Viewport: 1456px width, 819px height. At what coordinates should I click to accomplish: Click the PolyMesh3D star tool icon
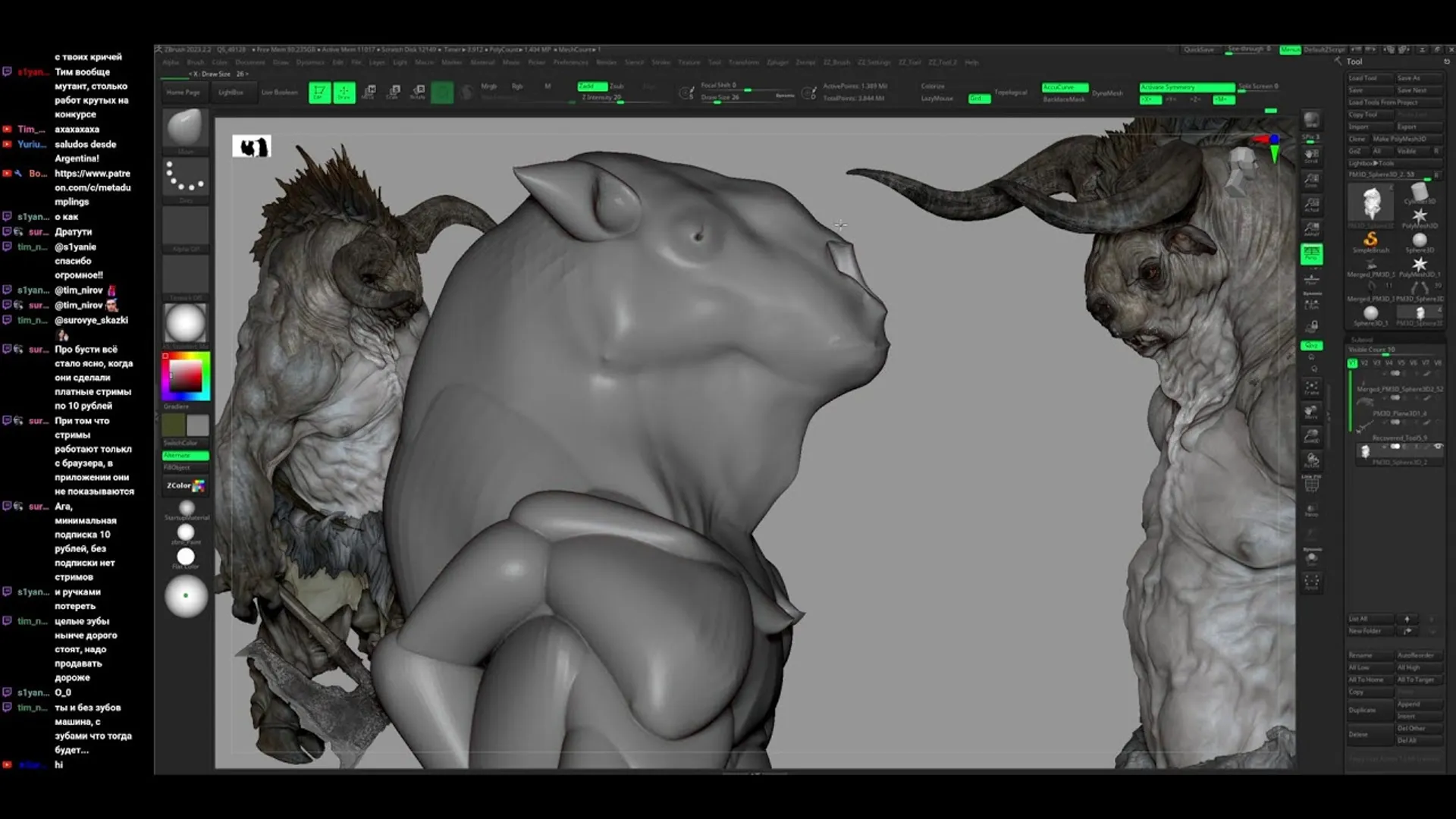(1419, 217)
